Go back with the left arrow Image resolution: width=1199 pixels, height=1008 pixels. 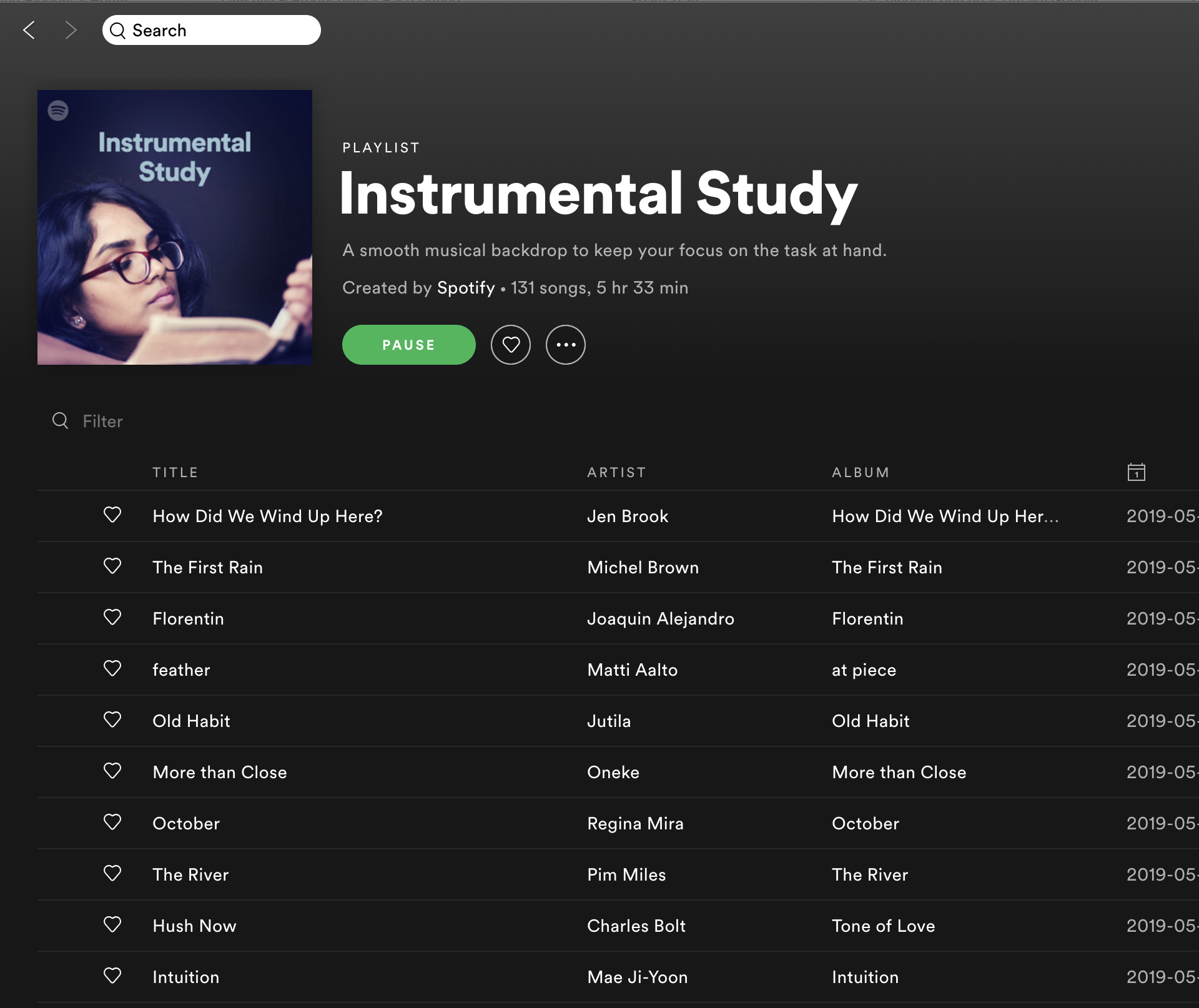pos(29,30)
